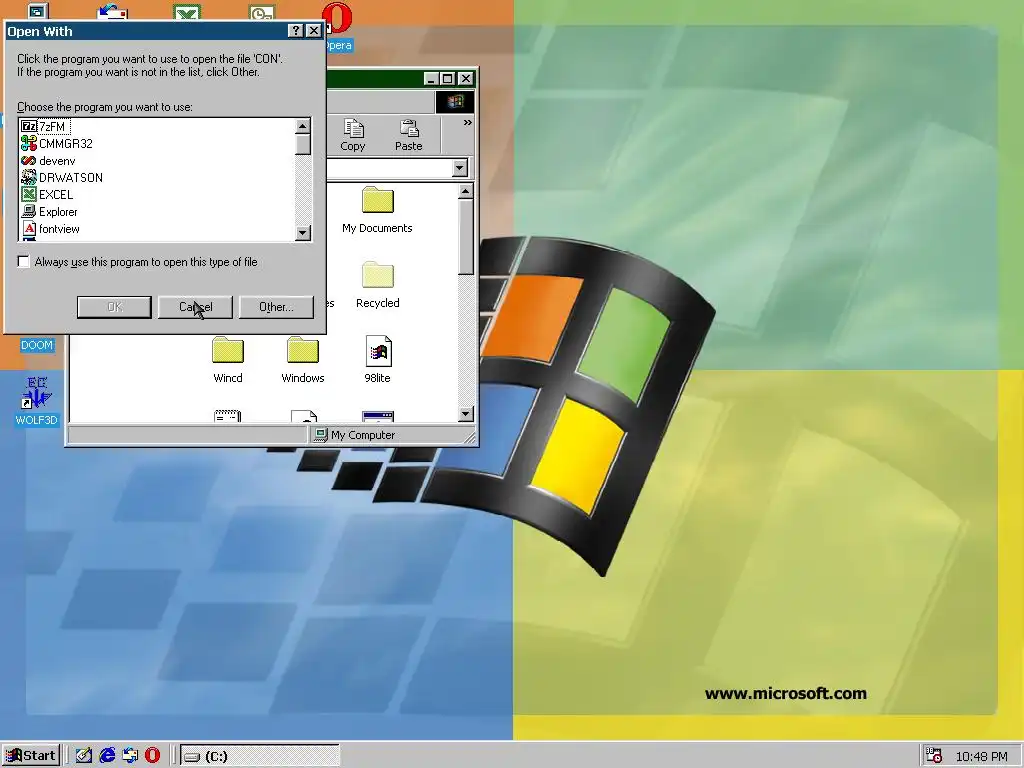The width and height of the screenshot is (1024, 768).
Task: Switch to (C:) taskbar window button
Action: click(x=260, y=756)
